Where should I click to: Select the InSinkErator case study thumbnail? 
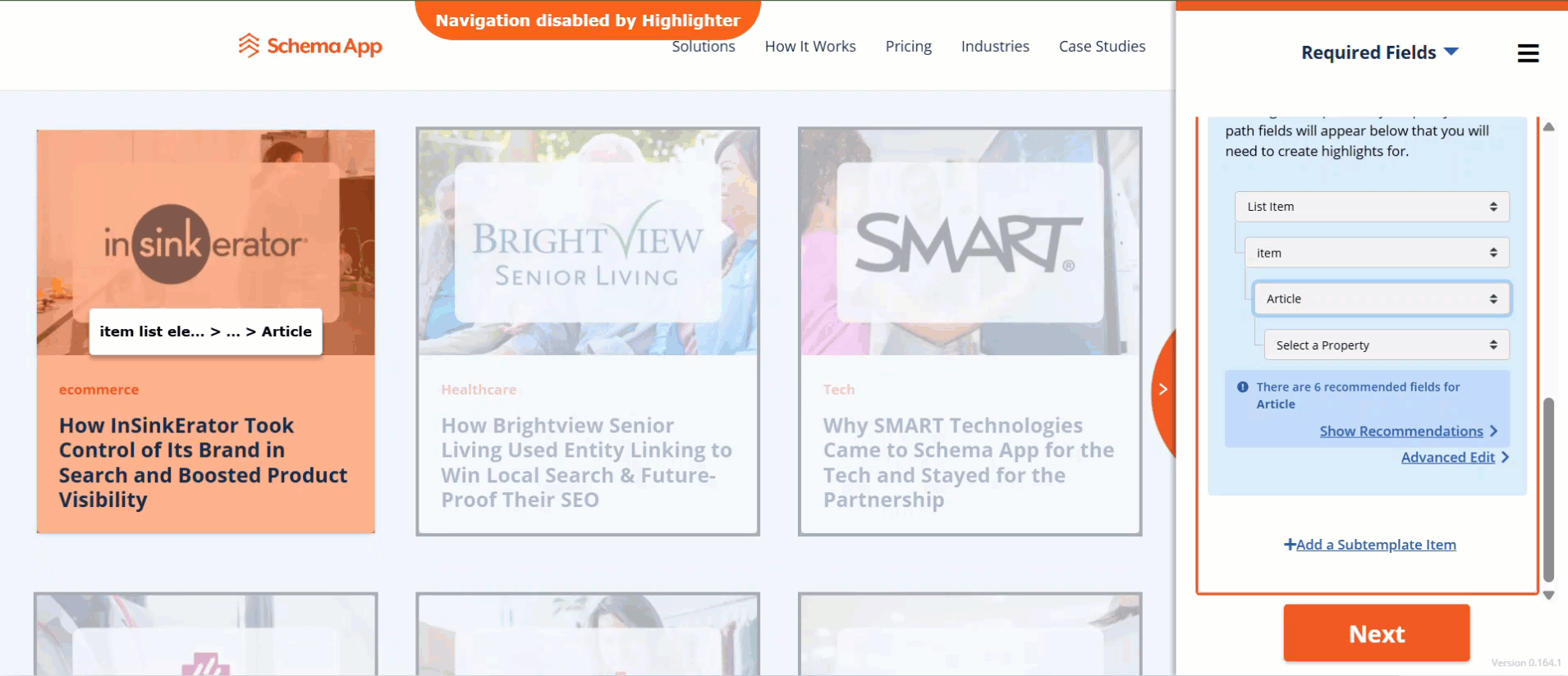206,242
